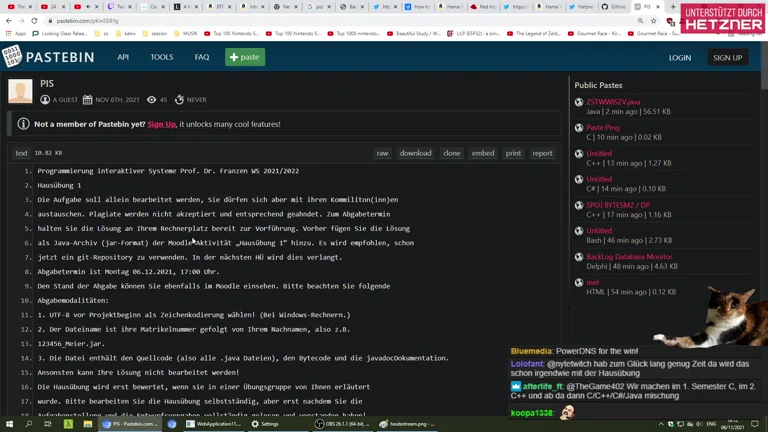Open a new browser tab
The height and width of the screenshot is (432, 768).
[672, 6]
